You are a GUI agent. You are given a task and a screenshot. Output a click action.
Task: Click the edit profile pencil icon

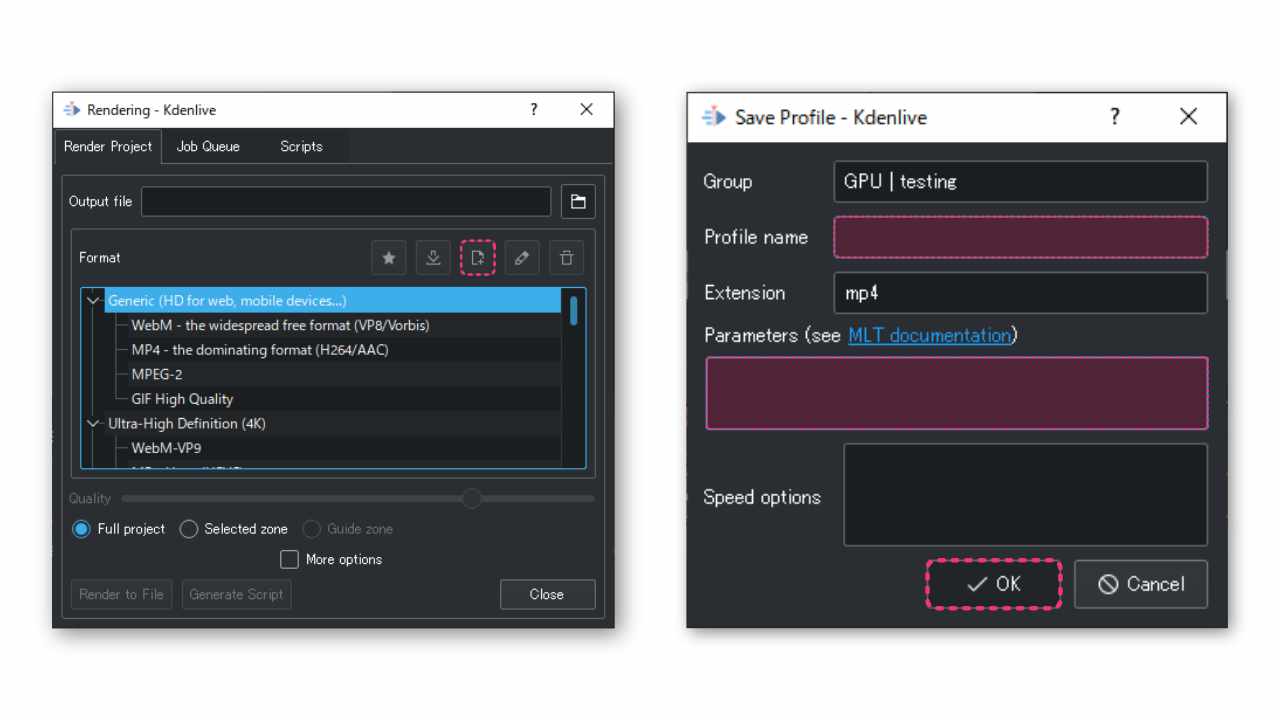521,258
